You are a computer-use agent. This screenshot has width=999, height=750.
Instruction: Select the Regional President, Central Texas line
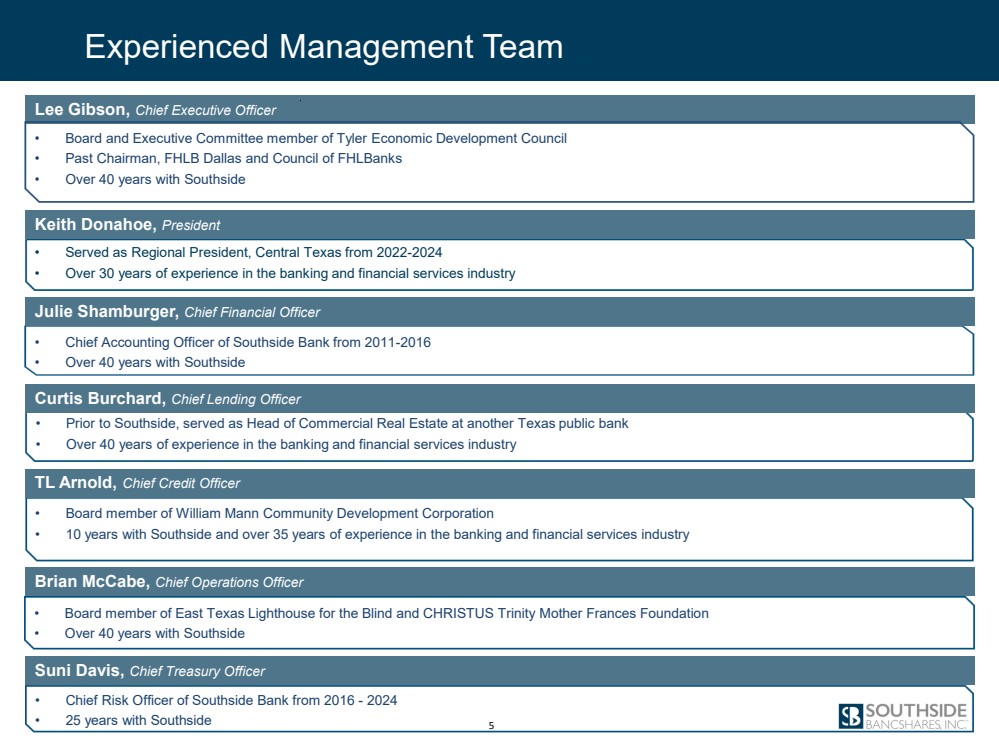tap(254, 252)
